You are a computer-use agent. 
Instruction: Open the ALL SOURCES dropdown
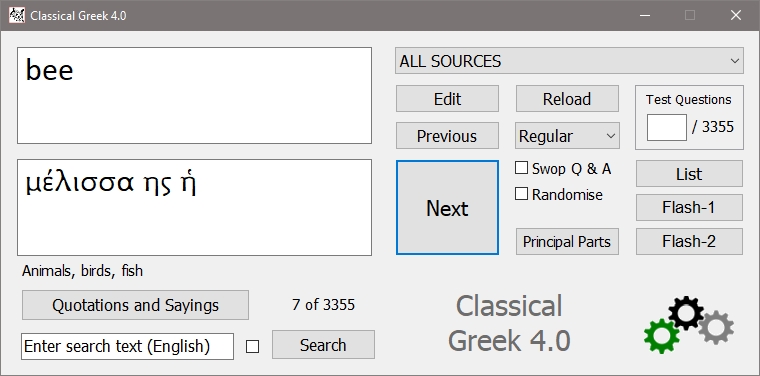(x=569, y=61)
